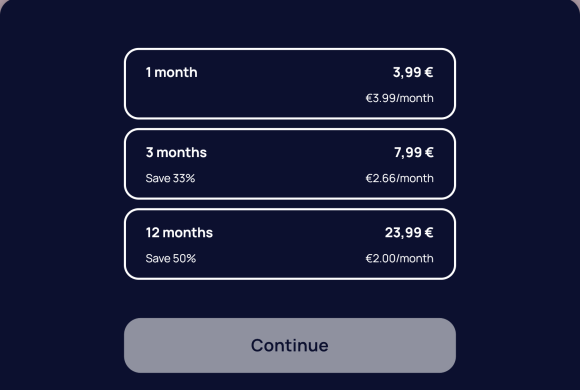Click the €3.99/month rate text

(x=399, y=98)
